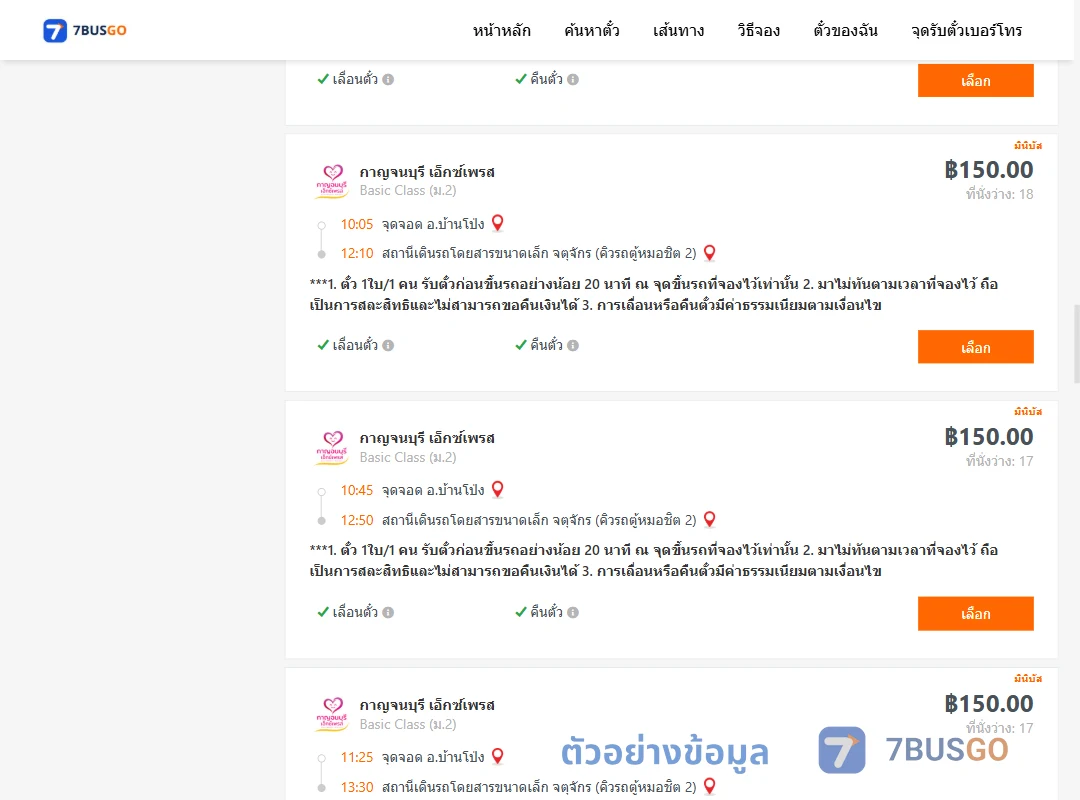The height and width of the screenshot is (800, 1080).
Task: Click the มินิบัส tag on the 10:45 trip
Action: click(1028, 411)
